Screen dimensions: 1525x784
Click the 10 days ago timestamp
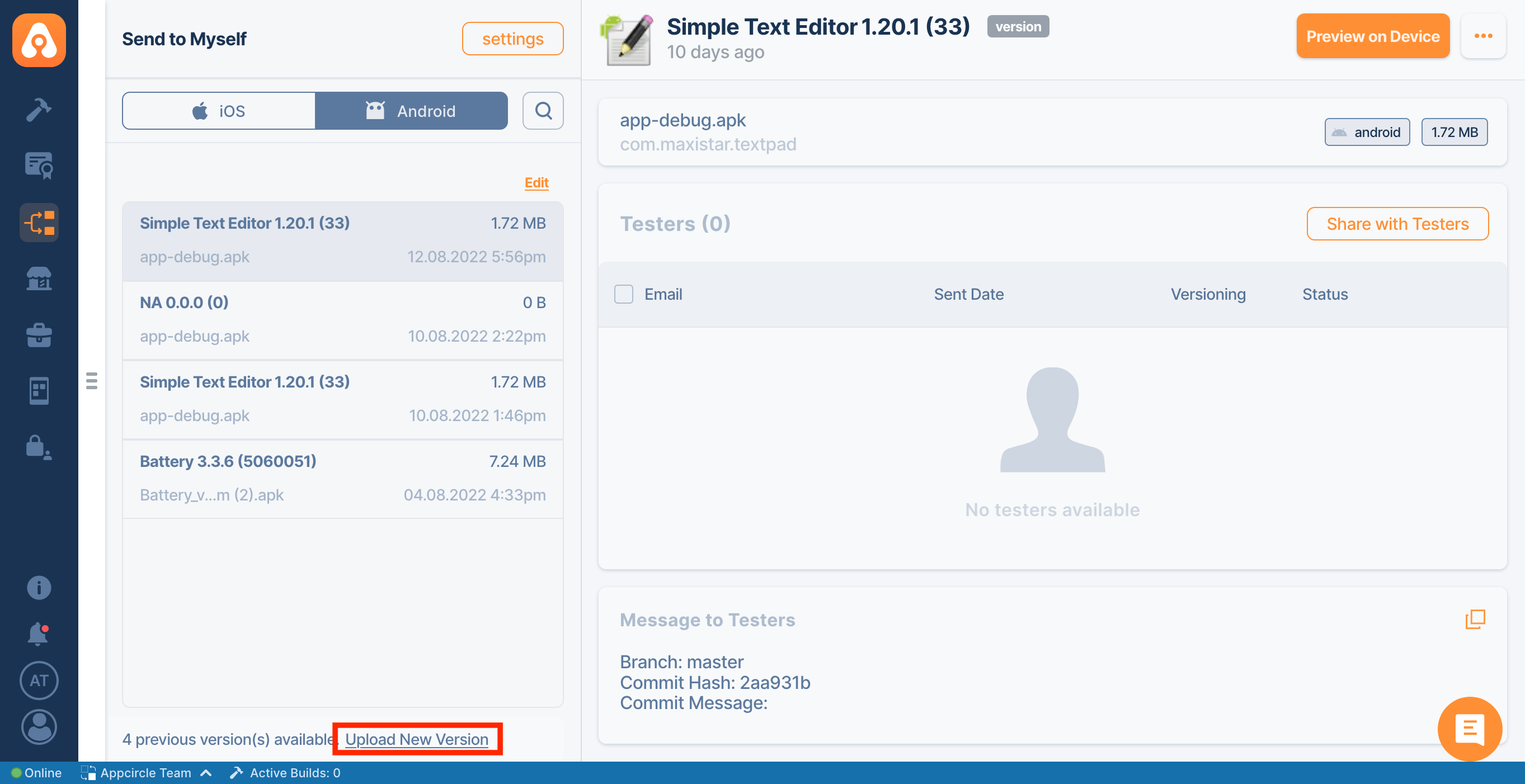(x=715, y=52)
